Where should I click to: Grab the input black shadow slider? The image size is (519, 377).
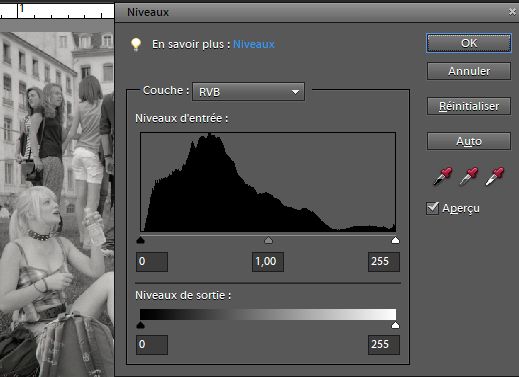coord(141,240)
